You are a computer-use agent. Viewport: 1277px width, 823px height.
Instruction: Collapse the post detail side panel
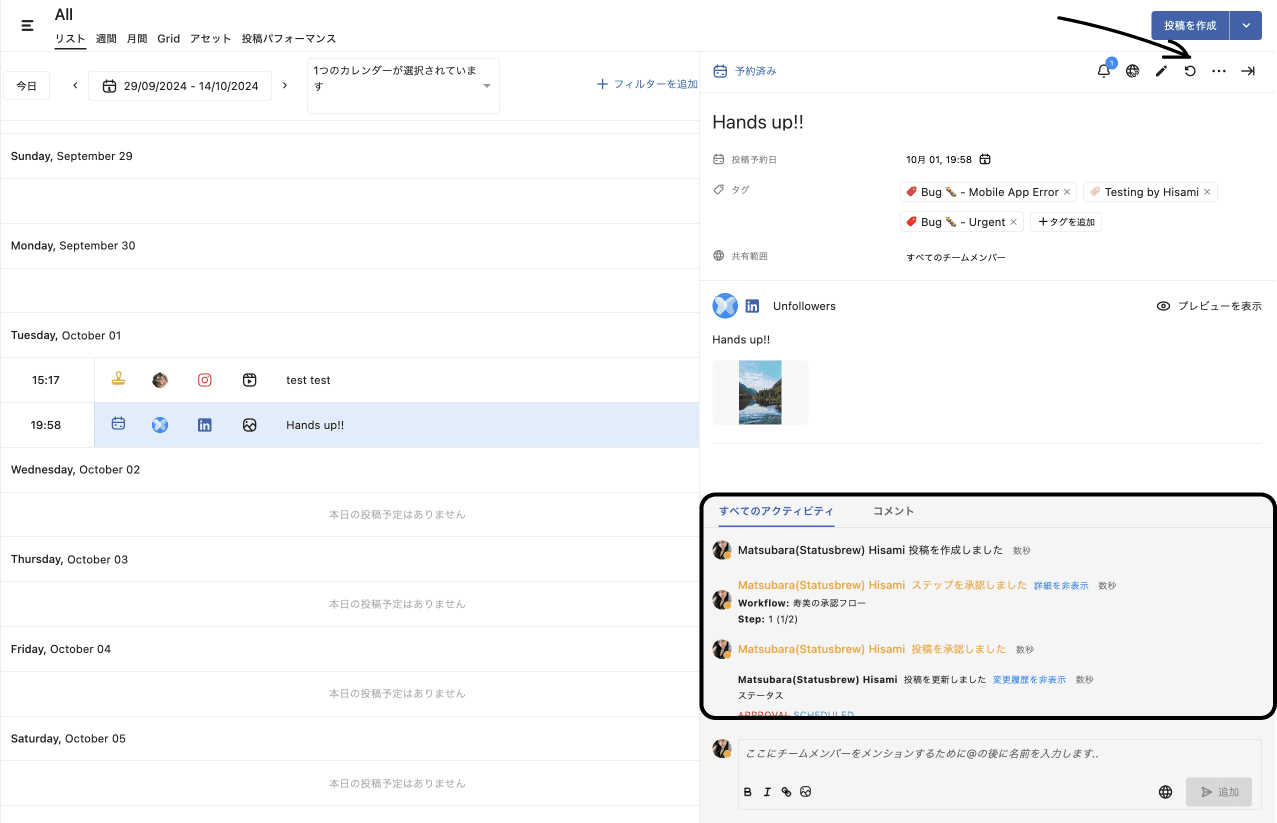tap(1248, 71)
